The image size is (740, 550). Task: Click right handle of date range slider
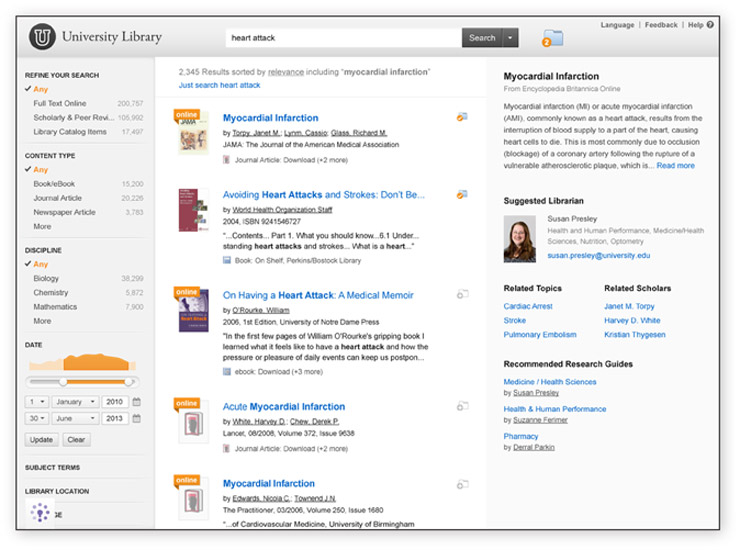[x=129, y=381]
